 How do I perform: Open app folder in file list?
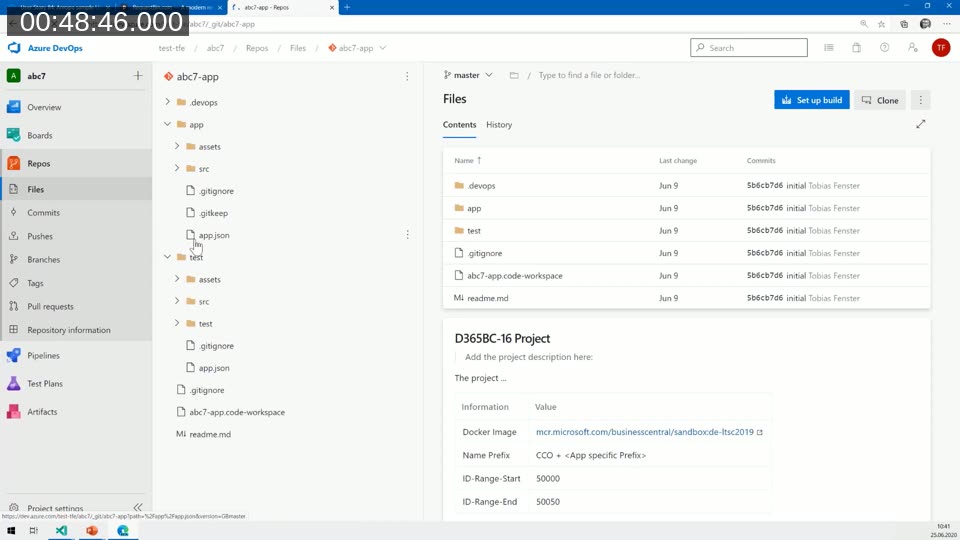[x=474, y=208]
